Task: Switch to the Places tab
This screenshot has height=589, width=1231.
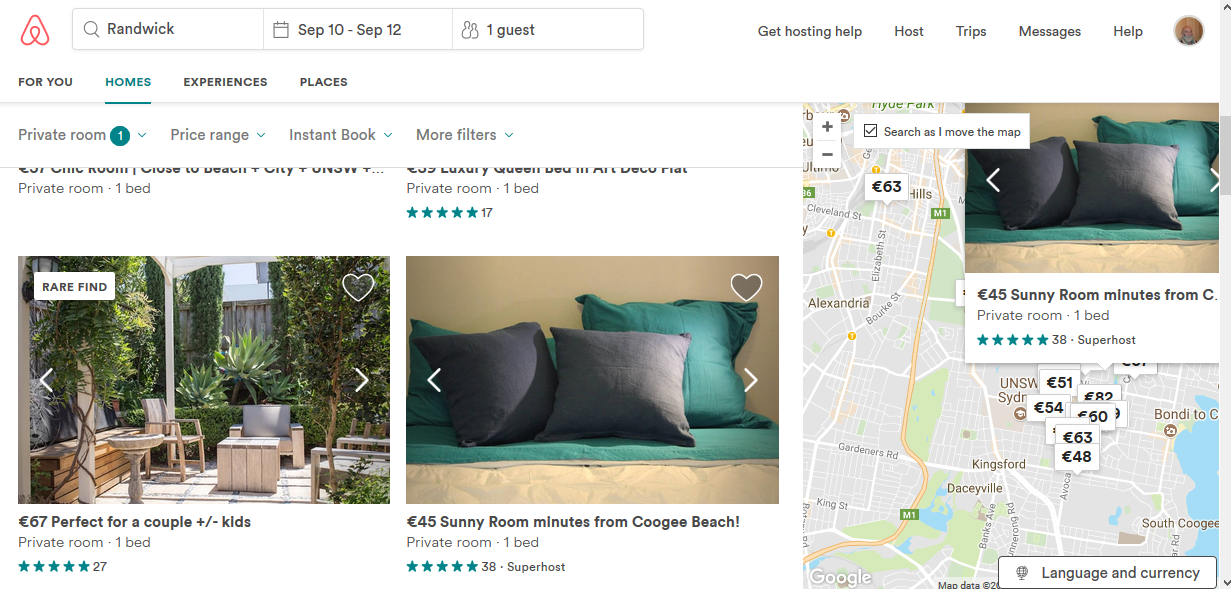Action: coord(323,82)
